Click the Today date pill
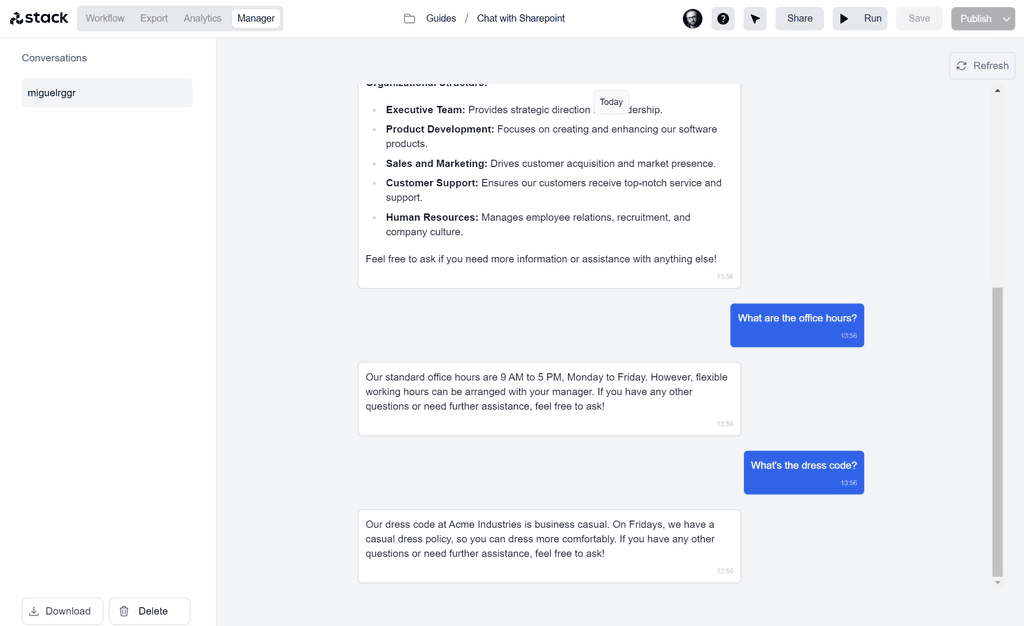 [611, 101]
